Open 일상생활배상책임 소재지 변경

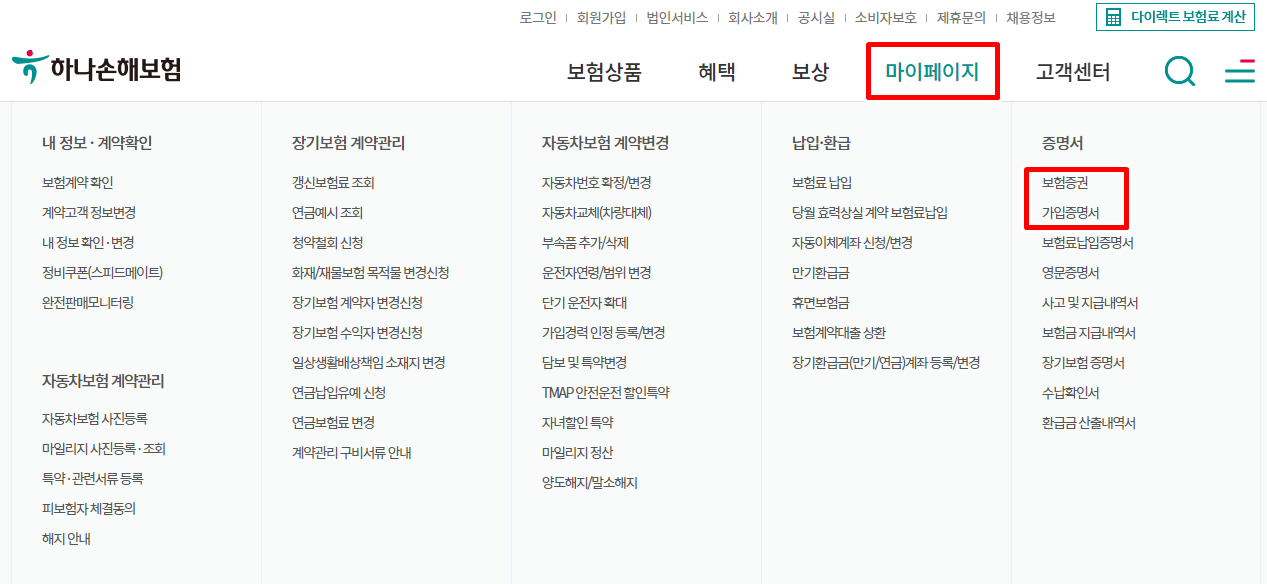[x=369, y=363]
